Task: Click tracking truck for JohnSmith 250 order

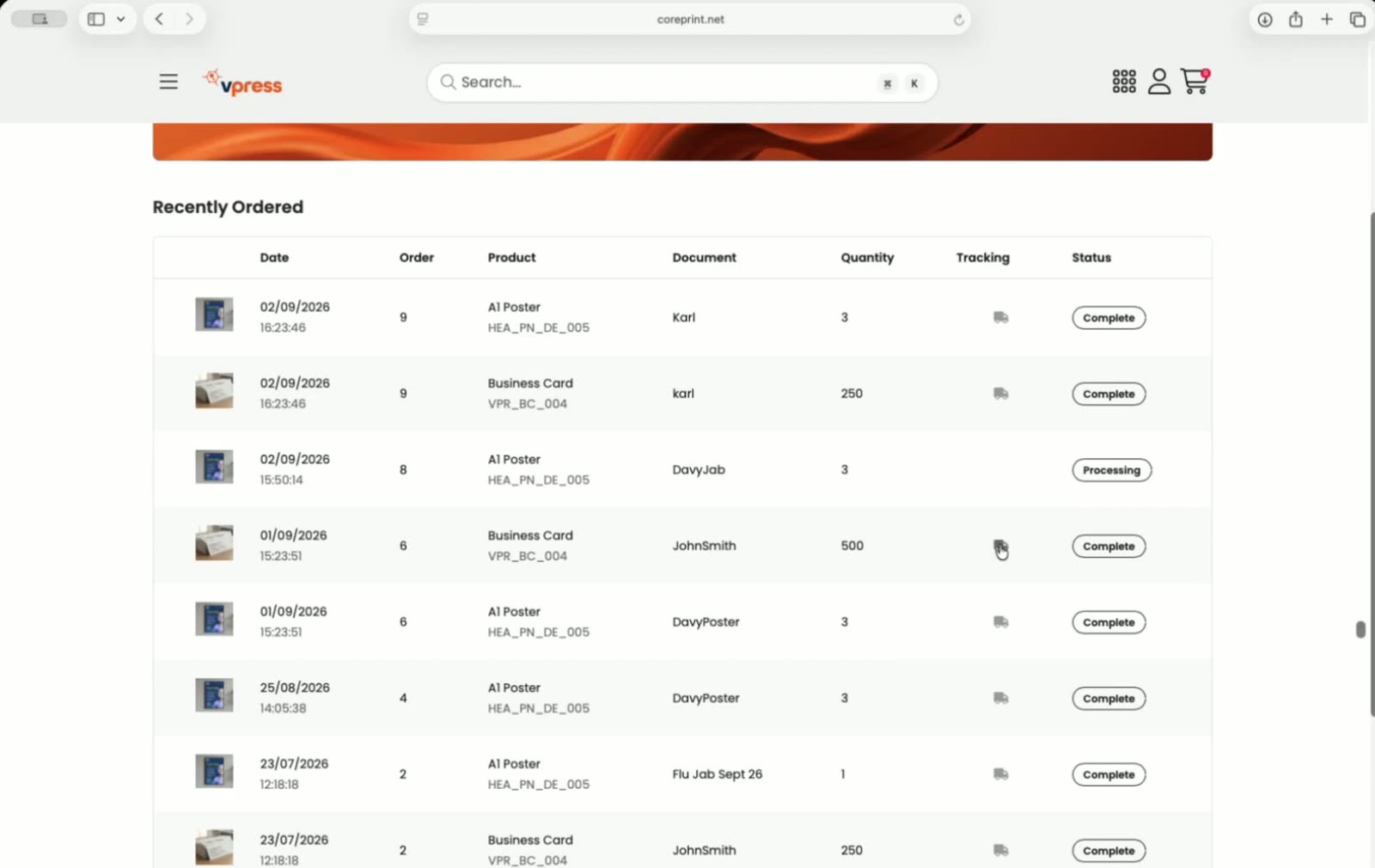Action: pos(1000,850)
